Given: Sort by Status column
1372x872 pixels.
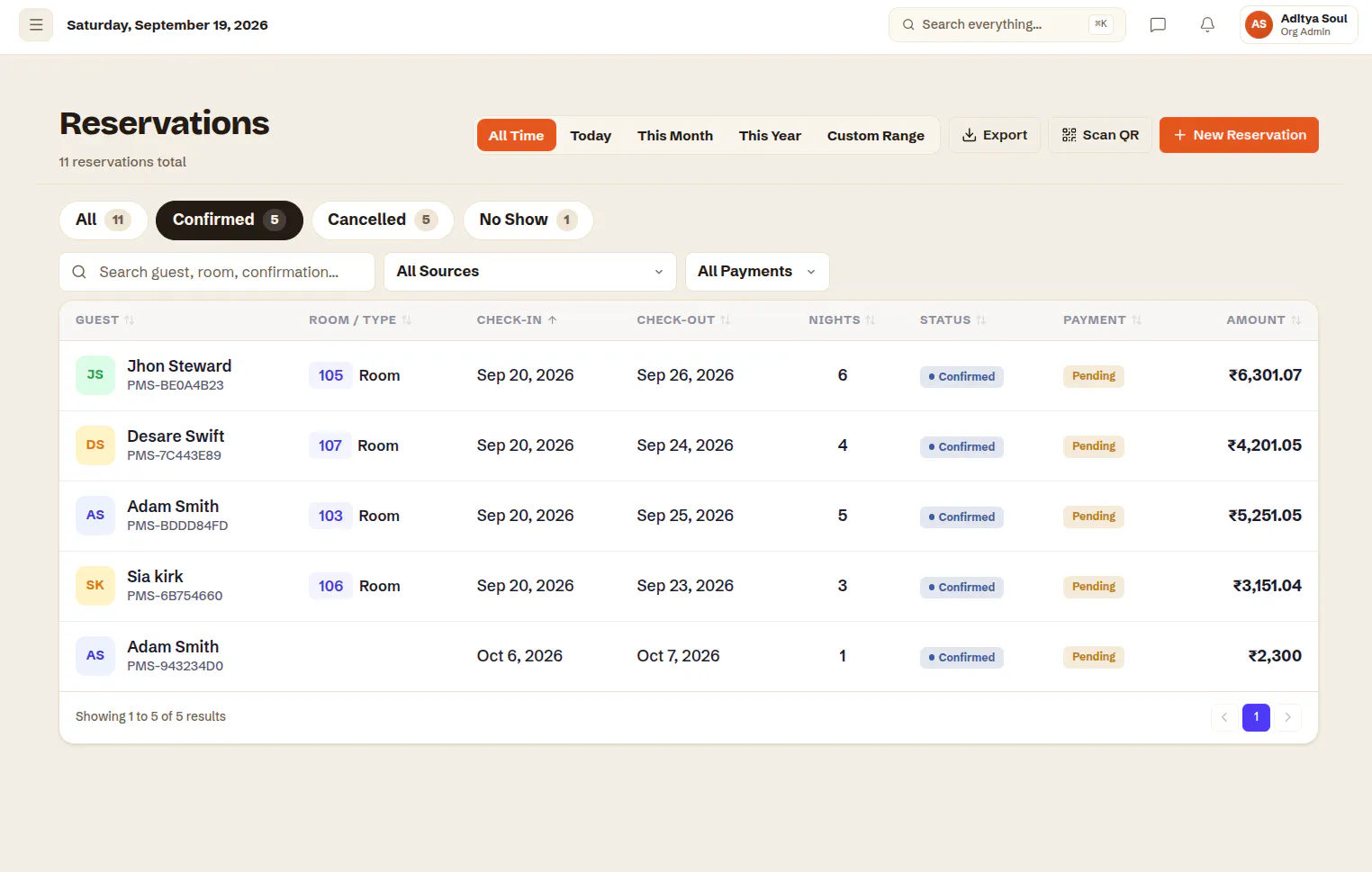Looking at the screenshot, I should click(x=952, y=320).
